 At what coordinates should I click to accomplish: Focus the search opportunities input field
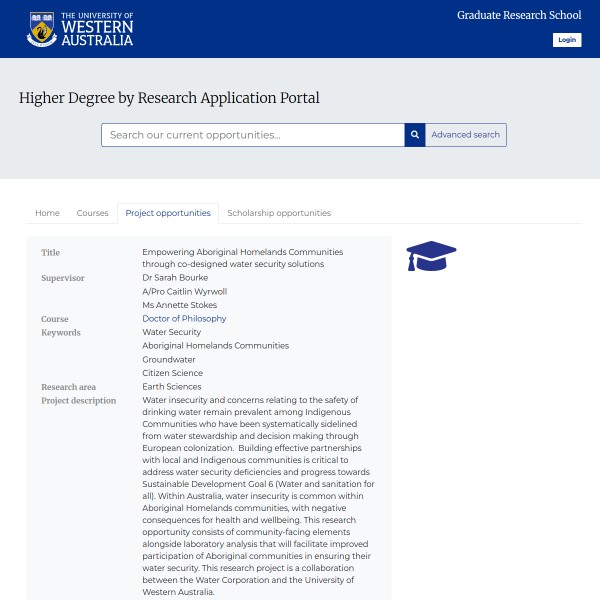coord(252,135)
